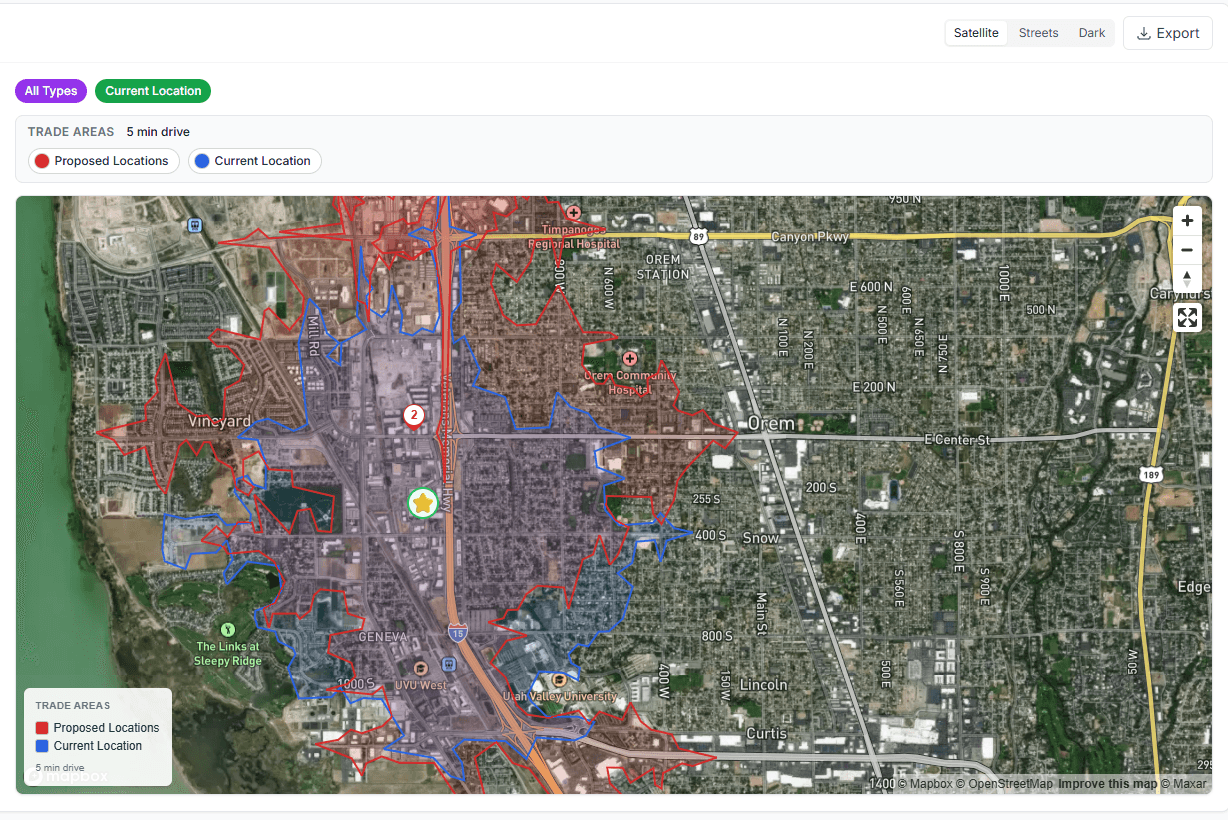Click red Proposed Locations legend swatch

tap(42, 728)
